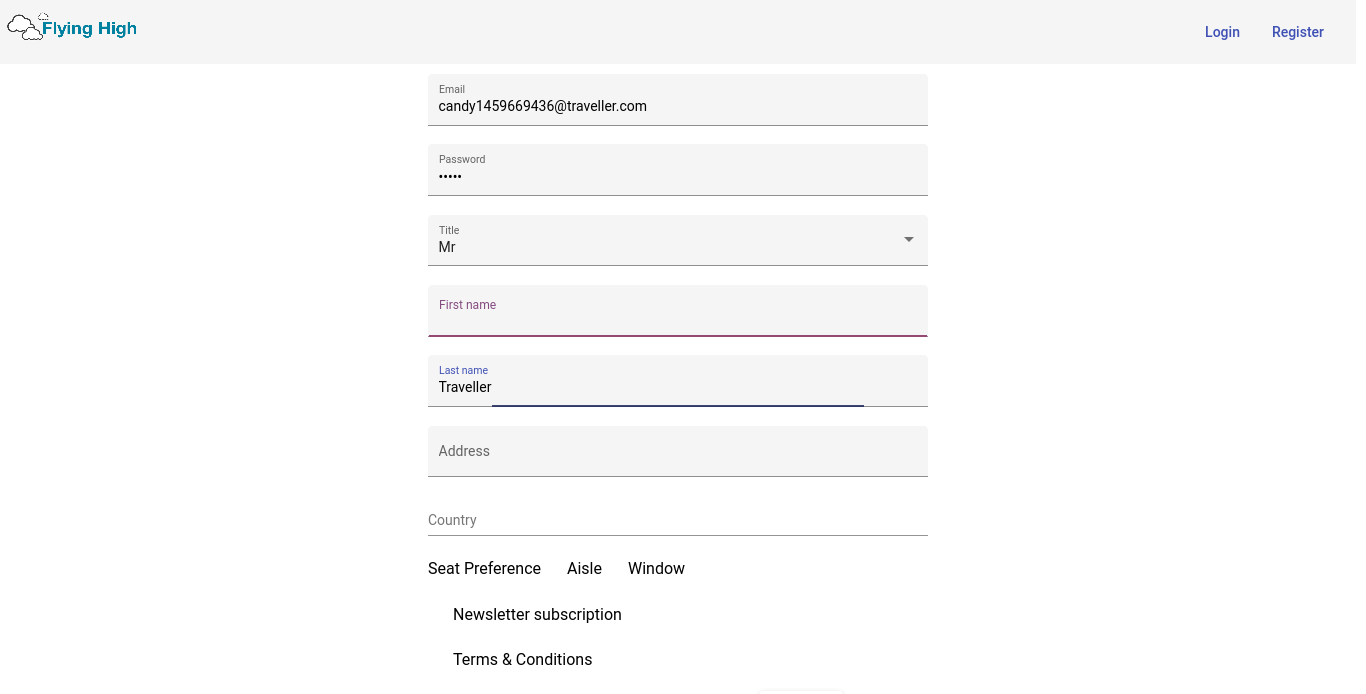Click the Flying High cloud logo
Image resolution: width=1366 pixels, height=694 pixels.
click(x=72, y=27)
